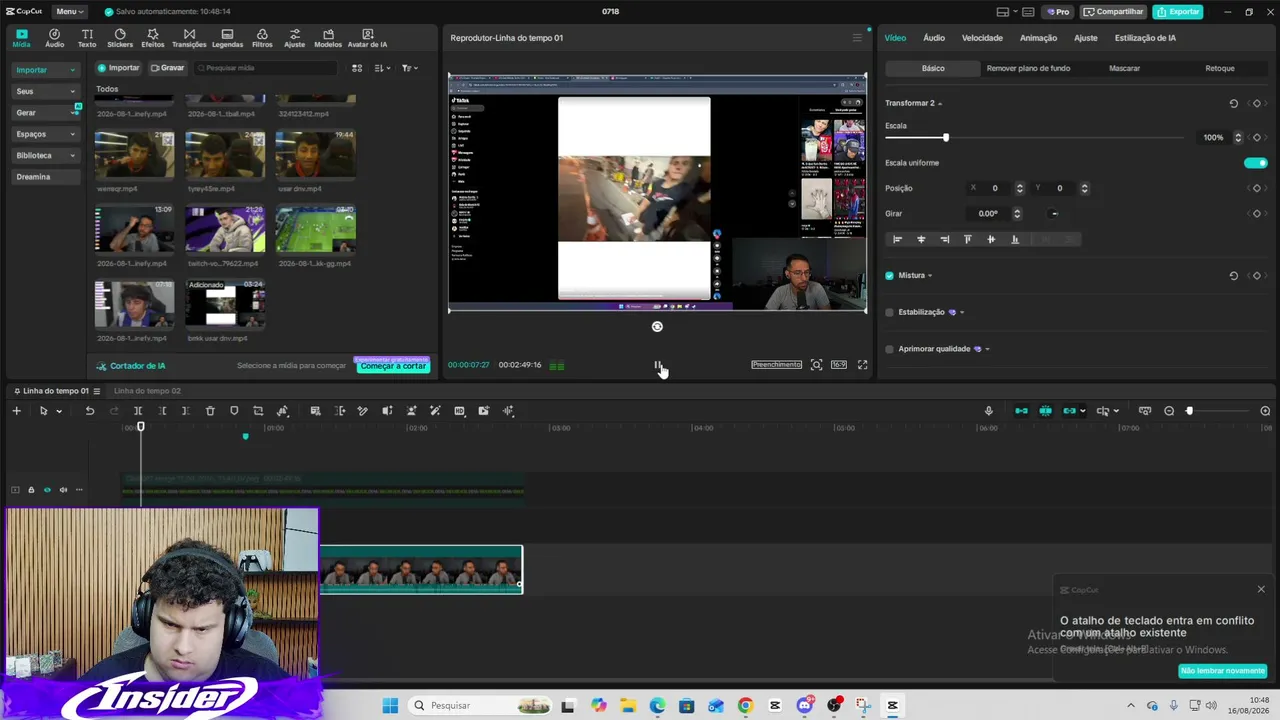Open the Filtros tab
Screen dimensions: 1280x720
[262, 38]
